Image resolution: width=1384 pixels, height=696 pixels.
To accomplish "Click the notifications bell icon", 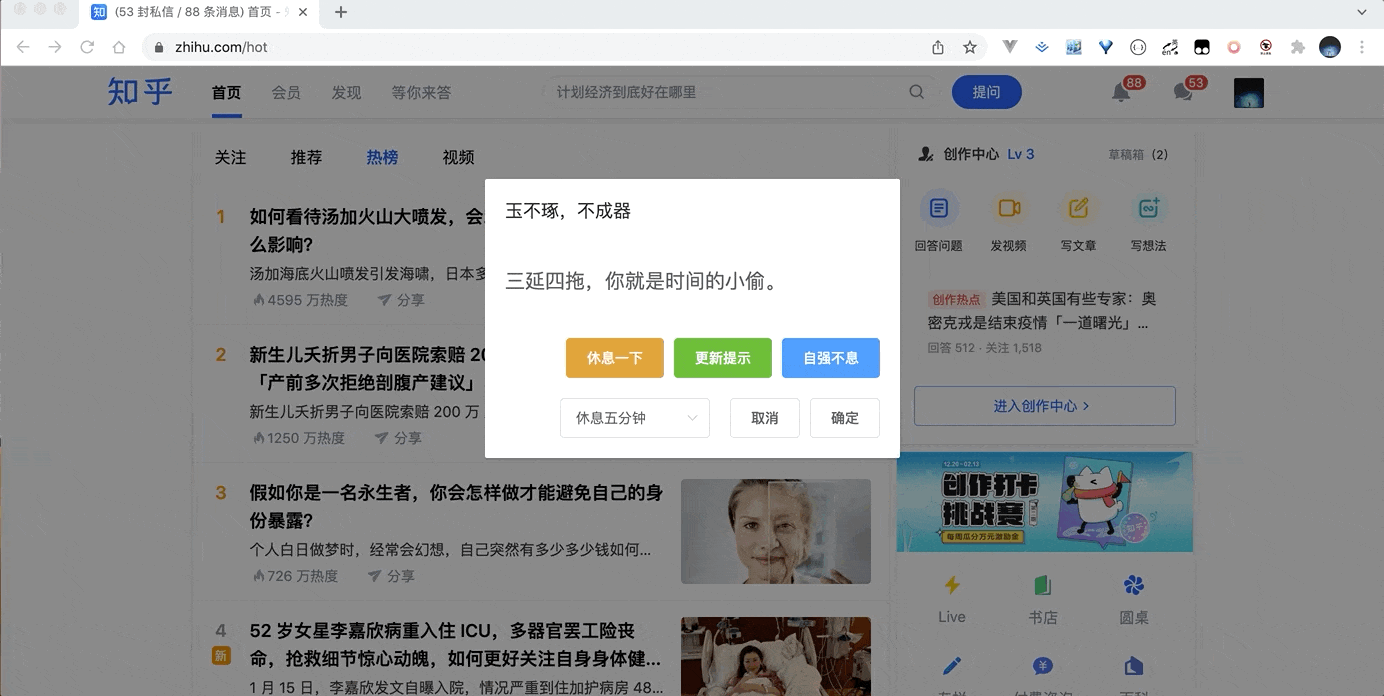I will tap(1121, 93).
